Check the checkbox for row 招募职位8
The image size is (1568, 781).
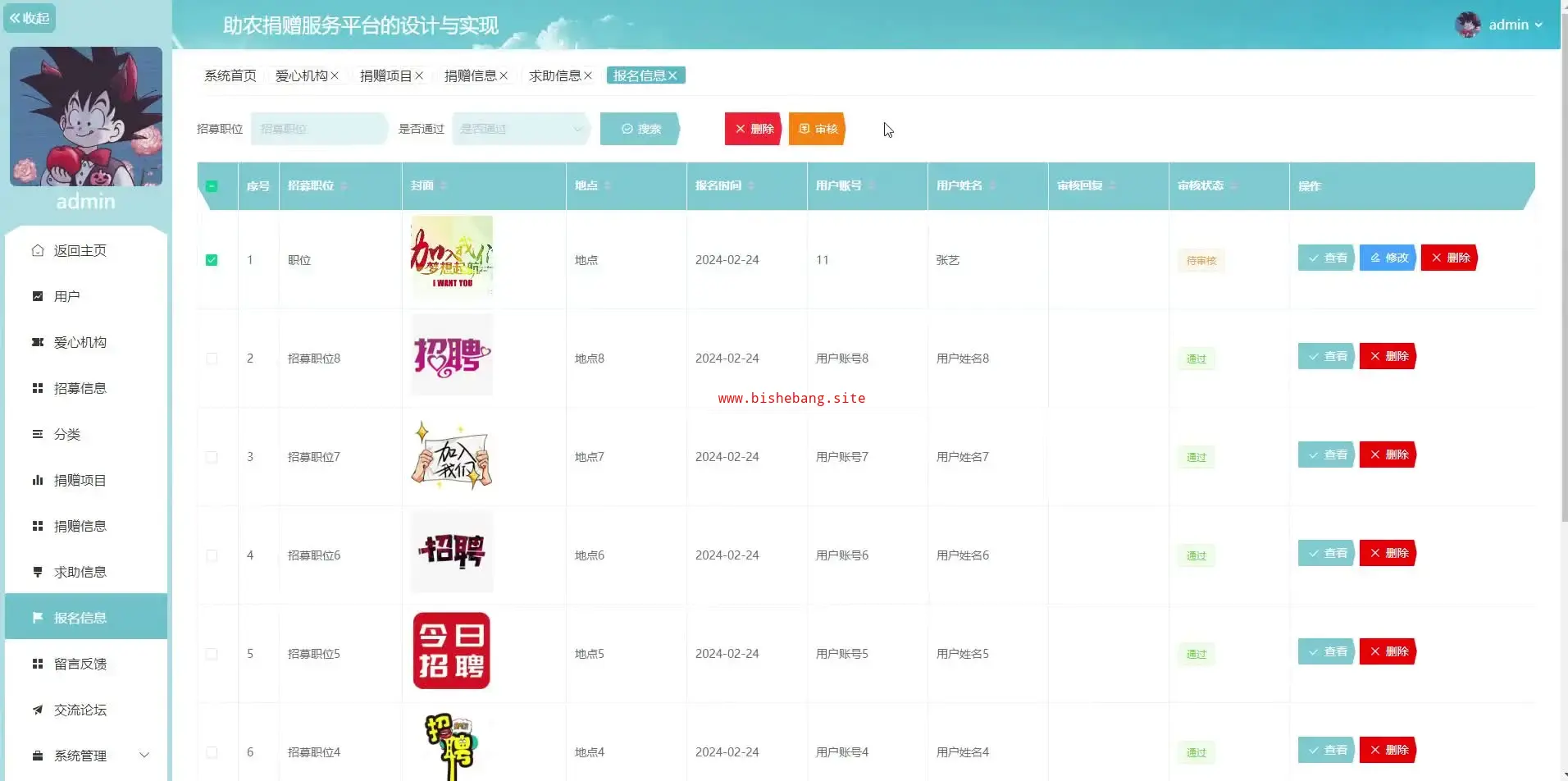pos(212,359)
